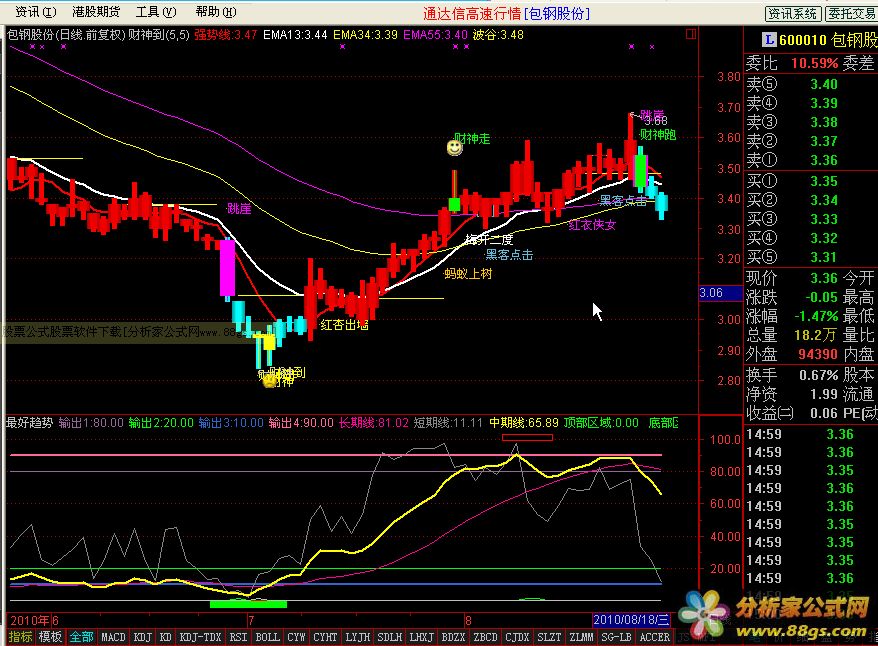Click the large magenta candlestick under 跳崖
This screenshot has height=646, width=878.
227,268
